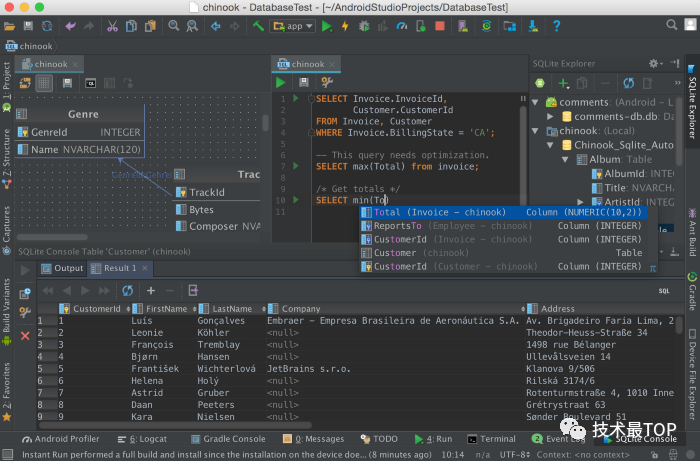Click the Cut scissors icon
The width and height of the screenshot is (700, 461).
coord(112,26)
